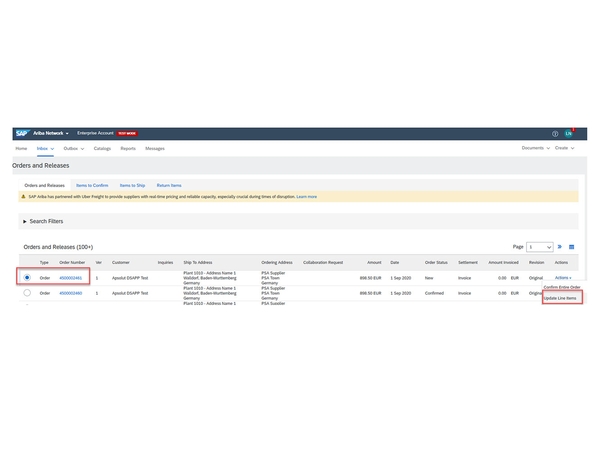Switch to the Items to Ship tab
Screen dimensions: 600x450
[132, 185]
